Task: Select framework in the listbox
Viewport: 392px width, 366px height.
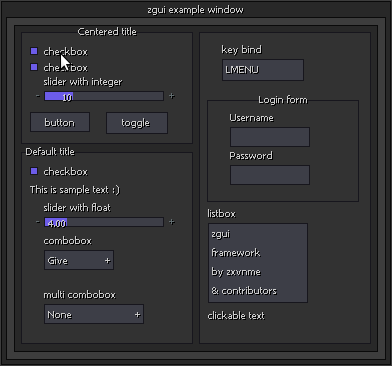Action: tap(258, 253)
